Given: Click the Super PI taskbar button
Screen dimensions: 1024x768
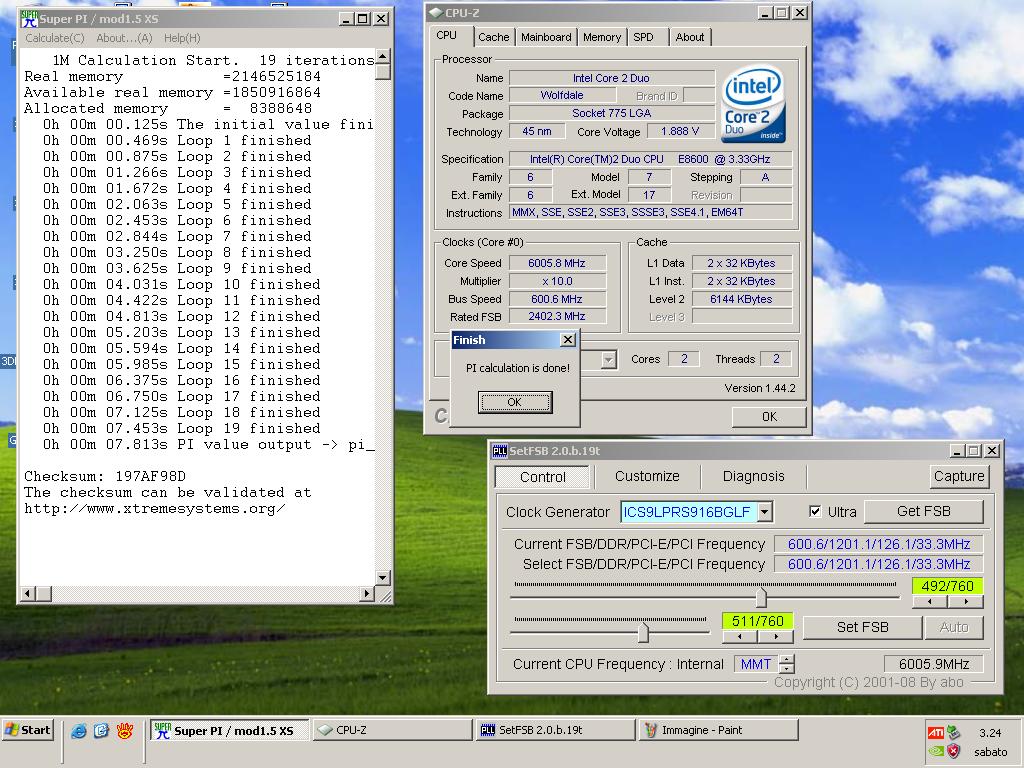Looking at the screenshot, I should coord(230,730).
